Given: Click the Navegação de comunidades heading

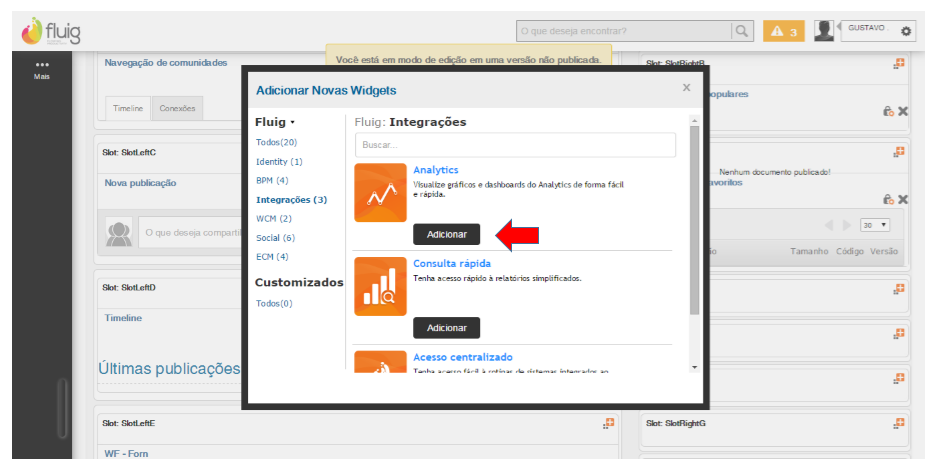Looking at the screenshot, I should (166, 63).
